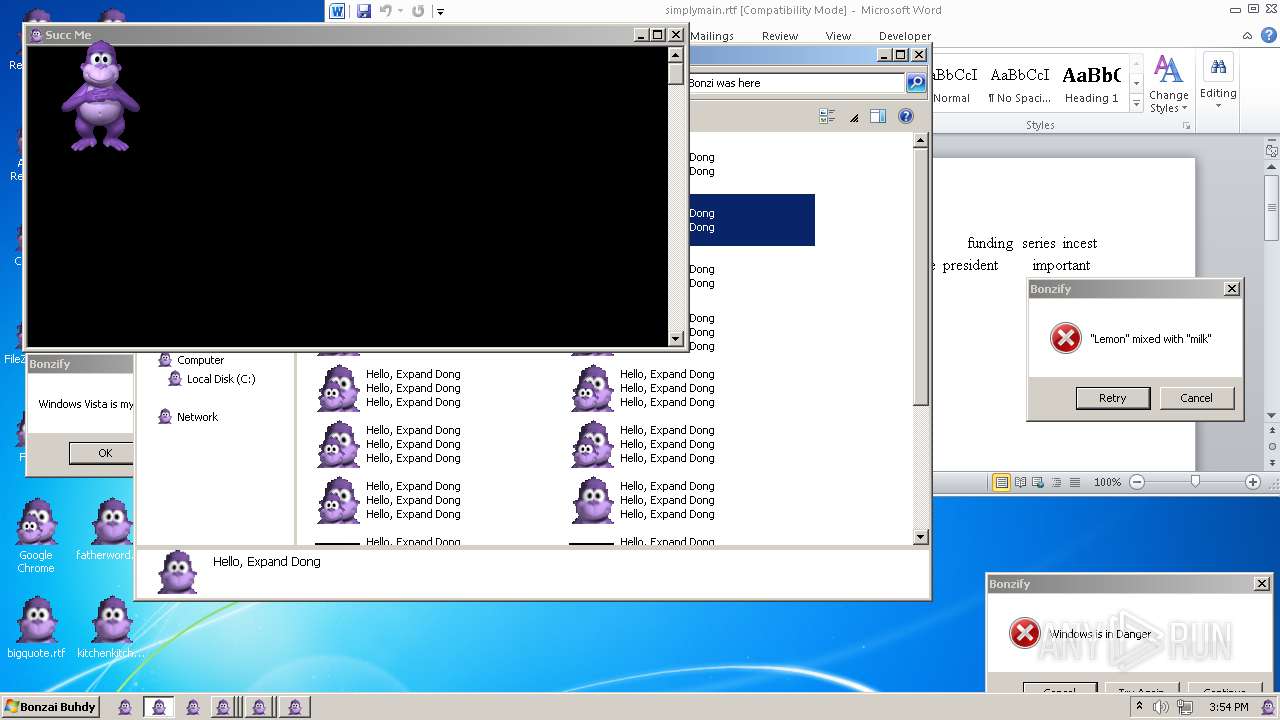Switch Word to Full Screen Reading view
This screenshot has width=1280, height=720.
1020,482
